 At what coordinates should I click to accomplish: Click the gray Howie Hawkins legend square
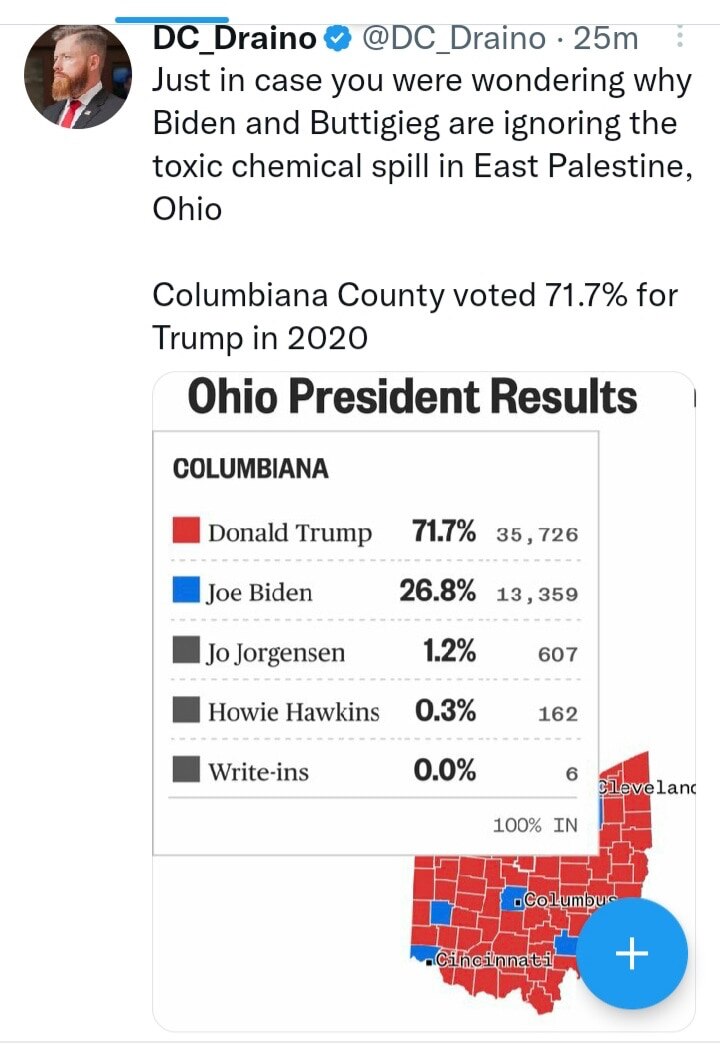(x=187, y=710)
